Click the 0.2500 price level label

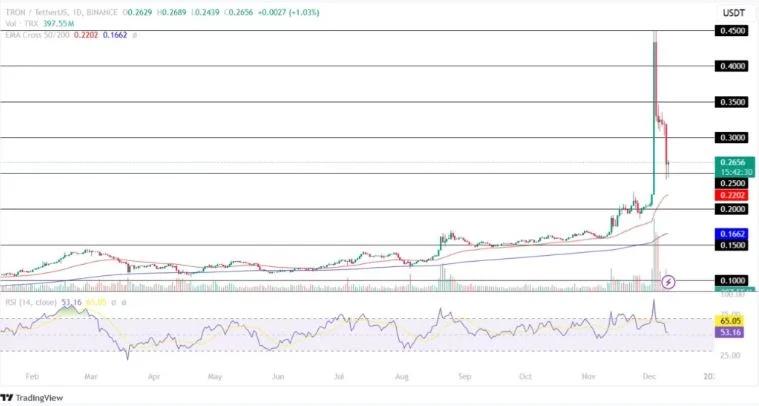coord(732,183)
